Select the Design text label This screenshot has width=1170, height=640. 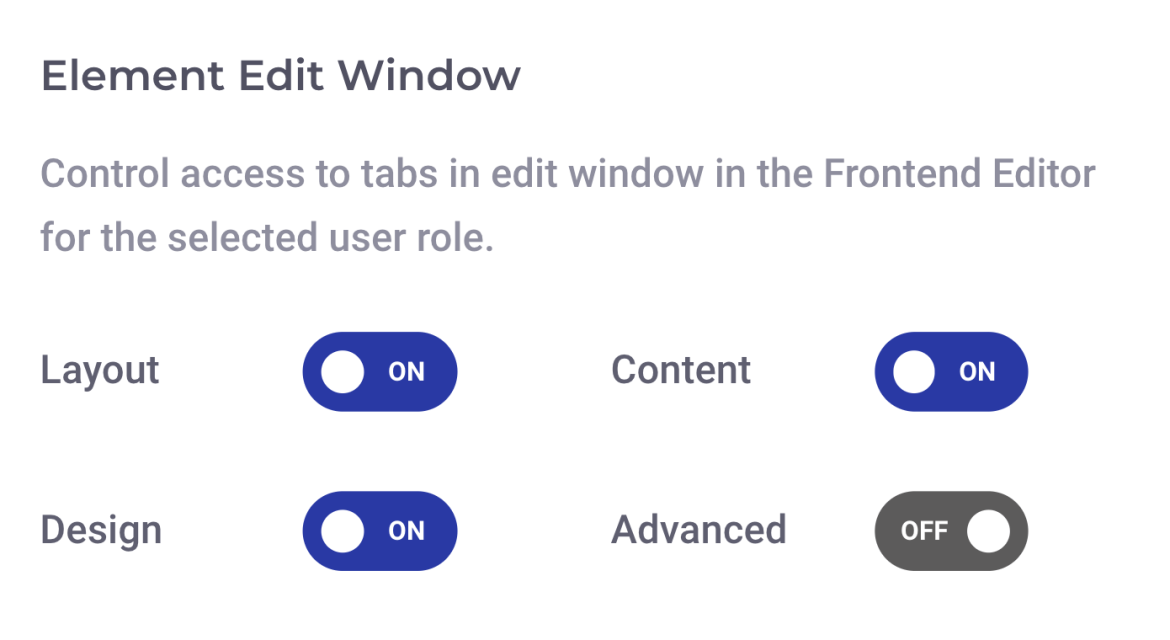coord(100,530)
